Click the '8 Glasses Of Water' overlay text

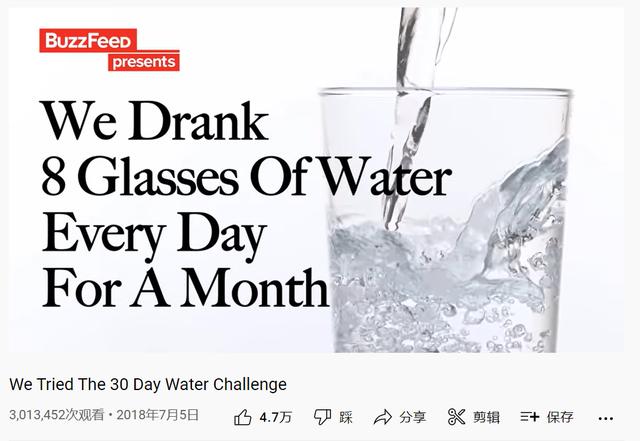click(x=246, y=178)
